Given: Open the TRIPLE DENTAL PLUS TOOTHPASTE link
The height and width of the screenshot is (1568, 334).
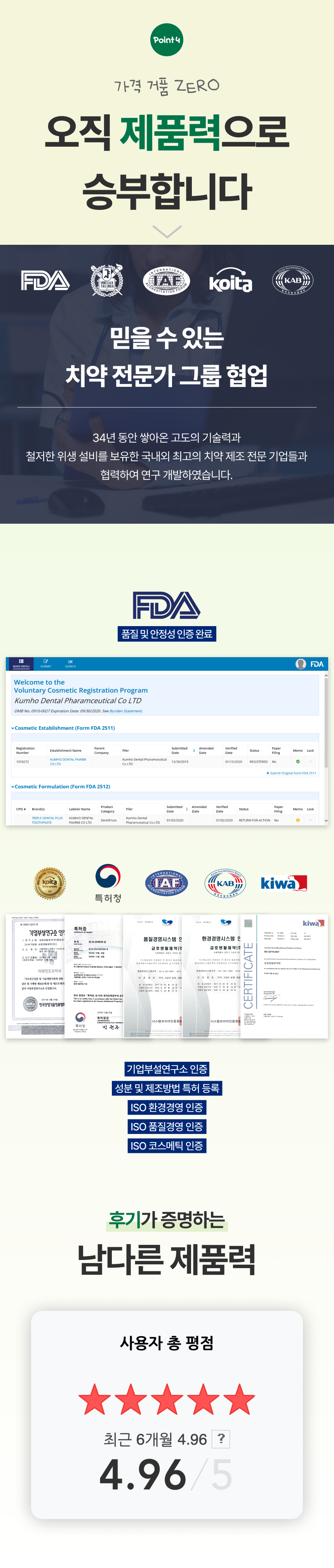Looking at the screenshot, I should [47, 820].
